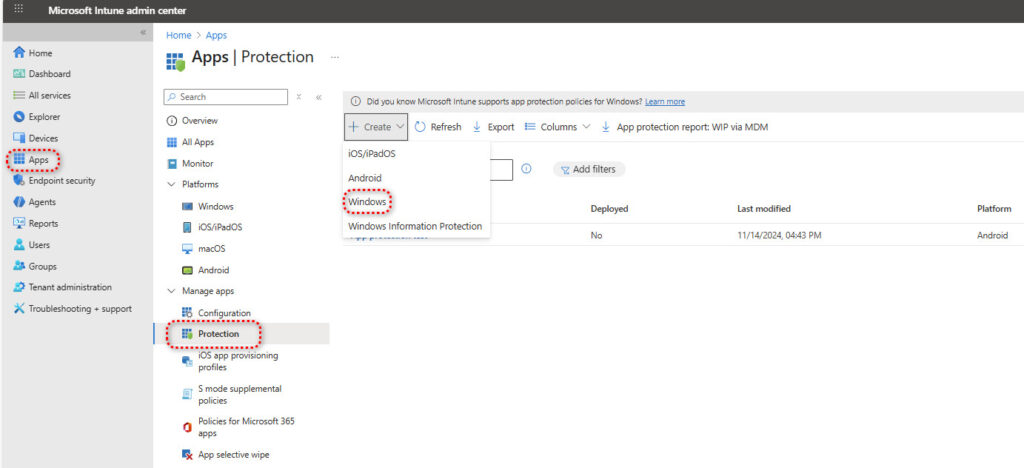Click the Refresh toolbar icon
Screen dimensions: 1024x468
pos(421,127)
